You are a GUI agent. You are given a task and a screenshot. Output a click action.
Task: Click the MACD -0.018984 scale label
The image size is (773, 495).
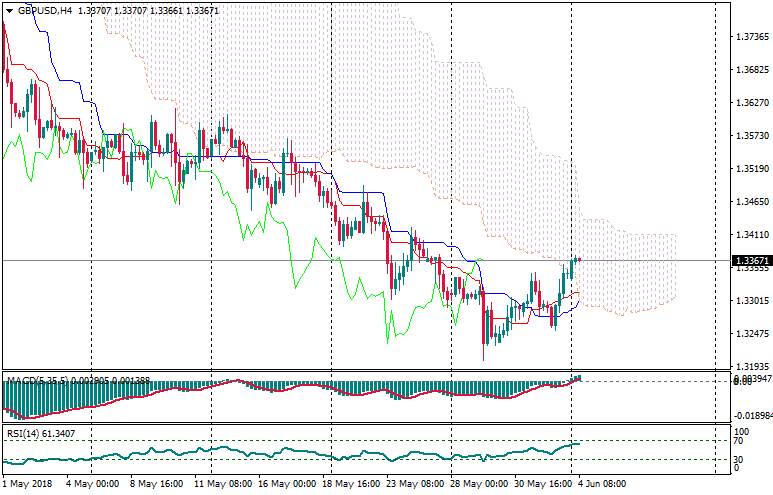click(750, 414)
